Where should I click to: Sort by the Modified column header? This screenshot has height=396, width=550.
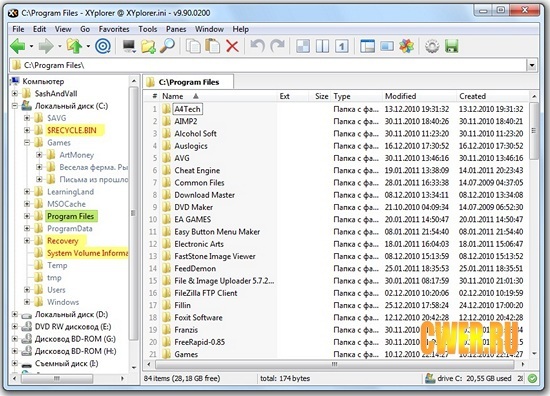(400, 96)
